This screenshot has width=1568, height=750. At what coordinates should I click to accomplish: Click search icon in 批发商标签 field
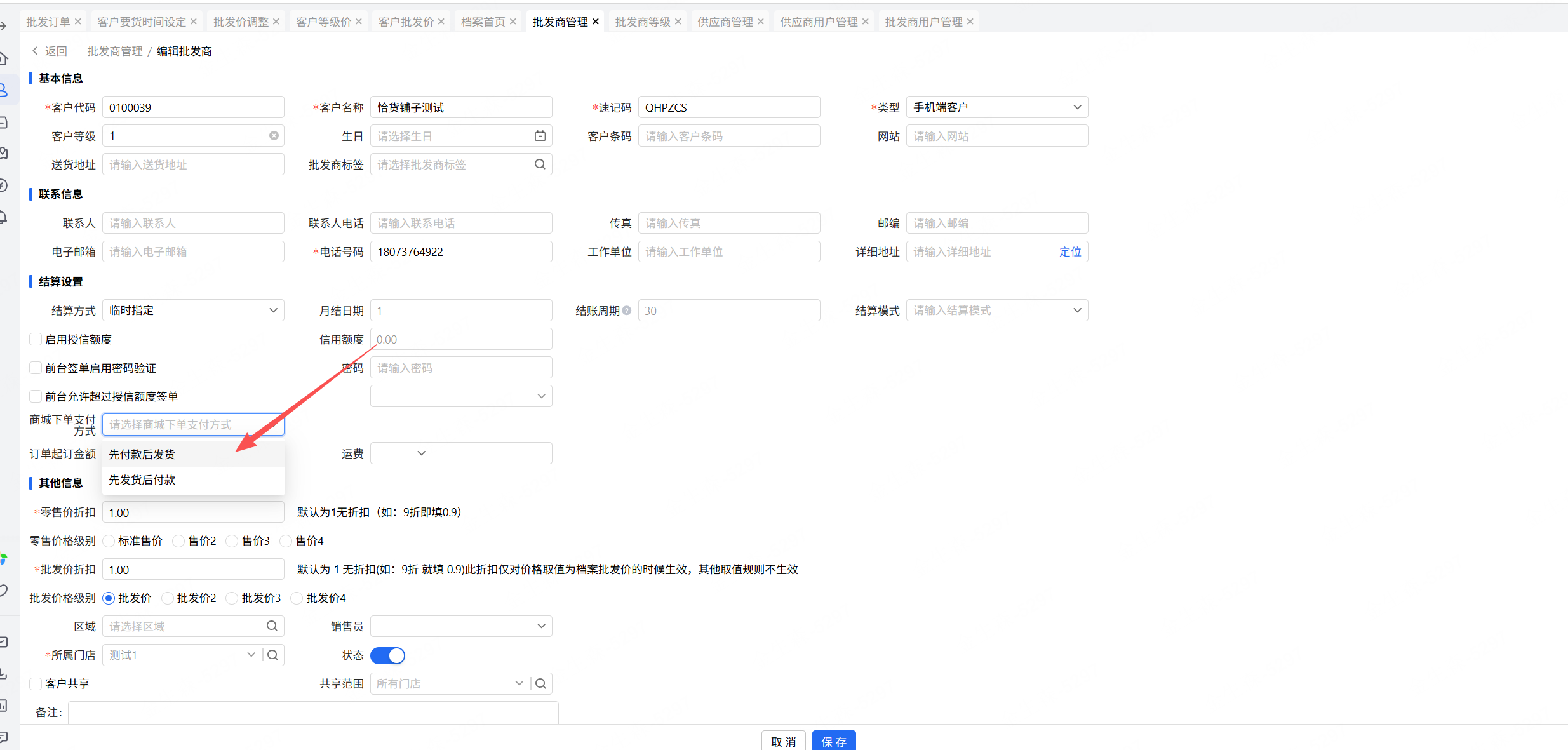(x=540, y=164)
